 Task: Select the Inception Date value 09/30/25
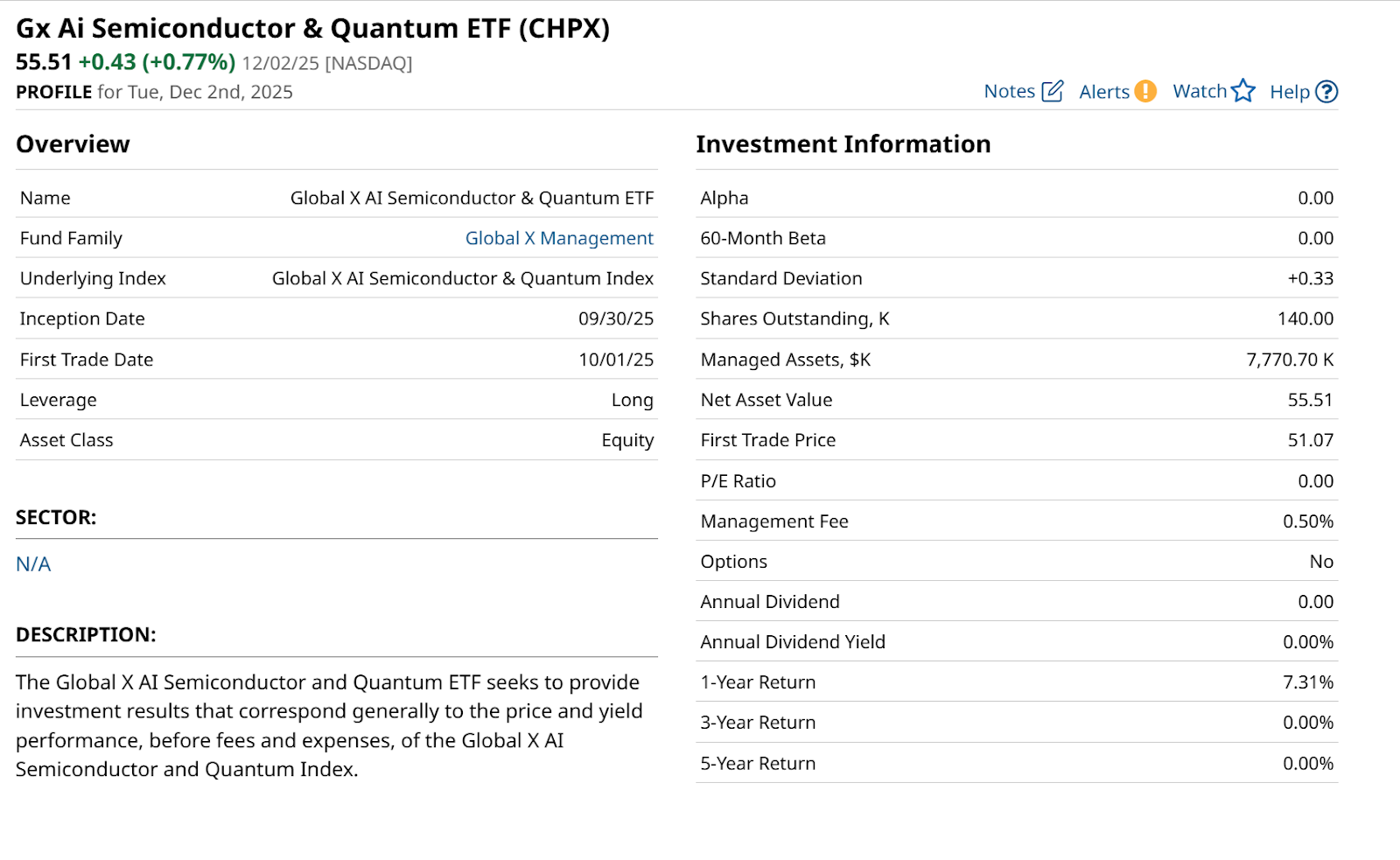coord(615,318)
